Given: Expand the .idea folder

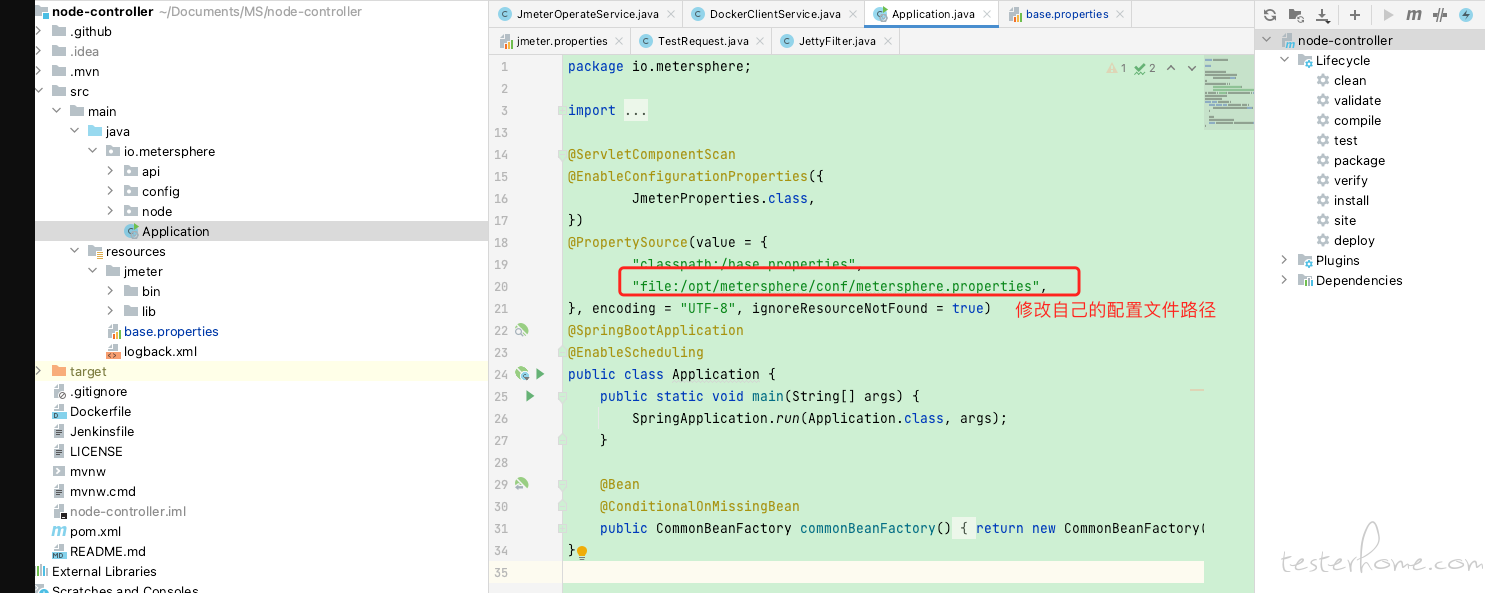Looking at the screenshot, I should [x=38, y=51].
